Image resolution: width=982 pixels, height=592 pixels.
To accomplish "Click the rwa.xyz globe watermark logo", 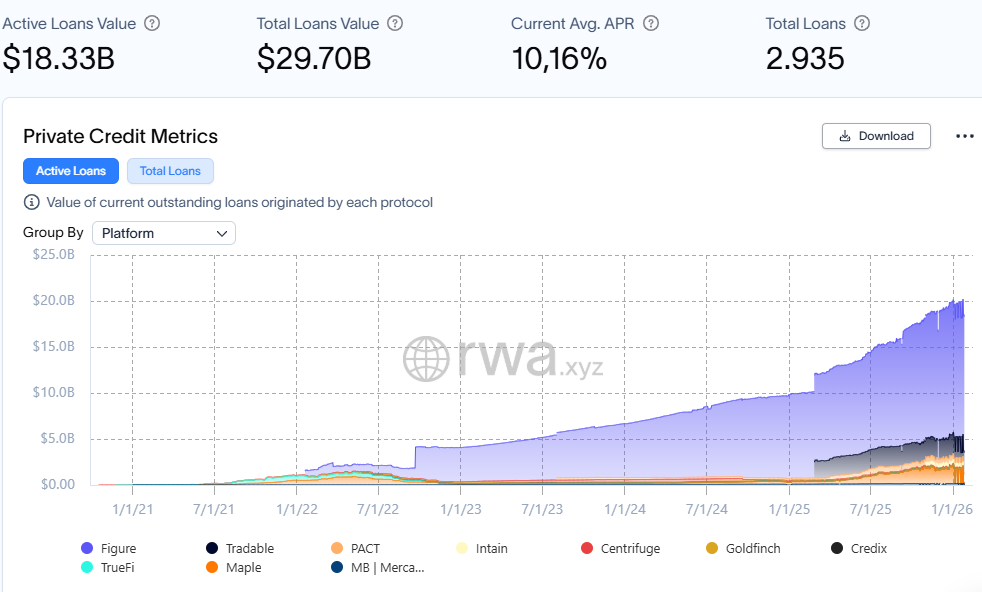I will pos(426,358).
